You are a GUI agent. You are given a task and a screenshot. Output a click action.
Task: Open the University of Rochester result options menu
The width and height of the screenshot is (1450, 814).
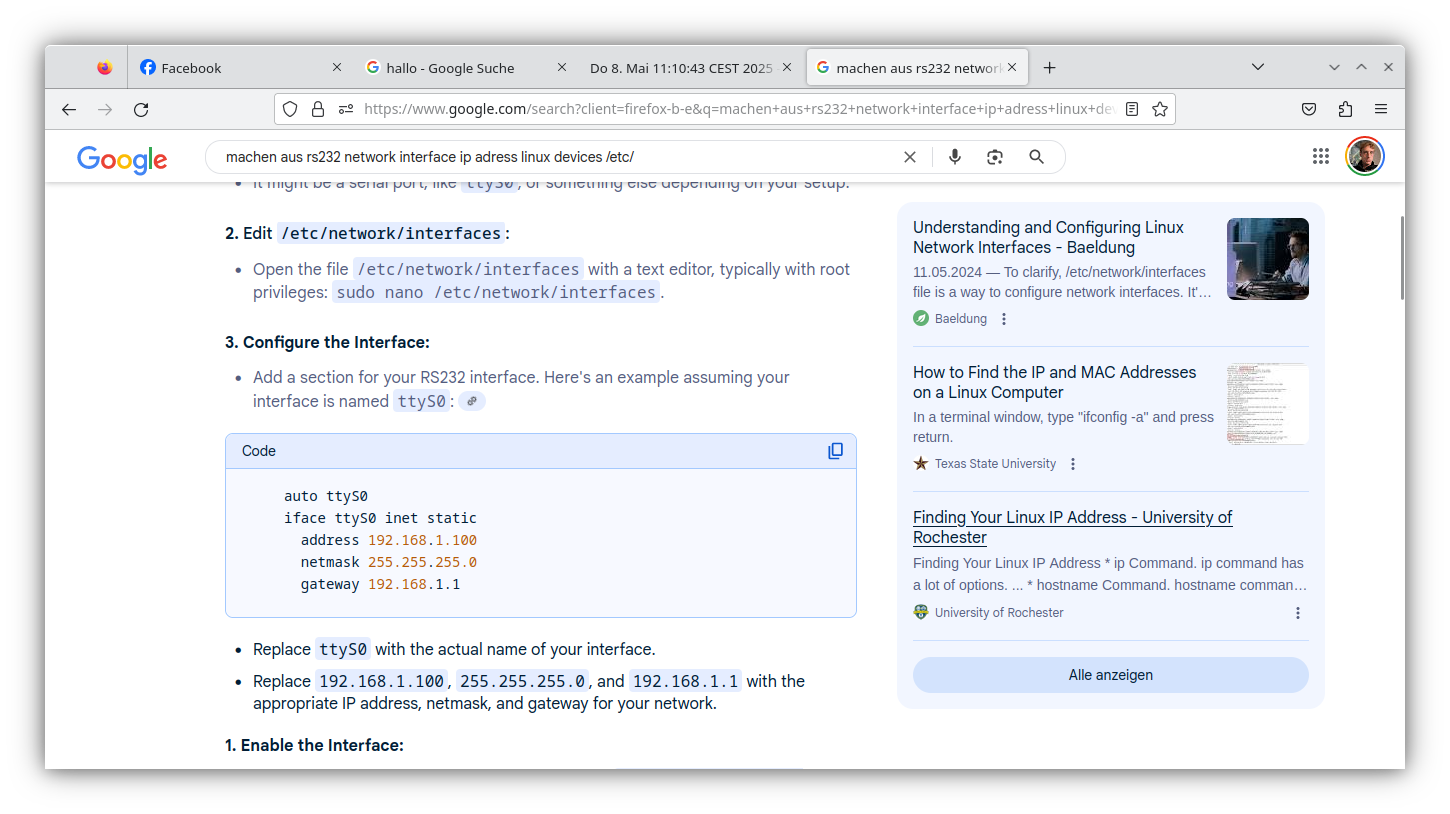[x=1298, y=612]
